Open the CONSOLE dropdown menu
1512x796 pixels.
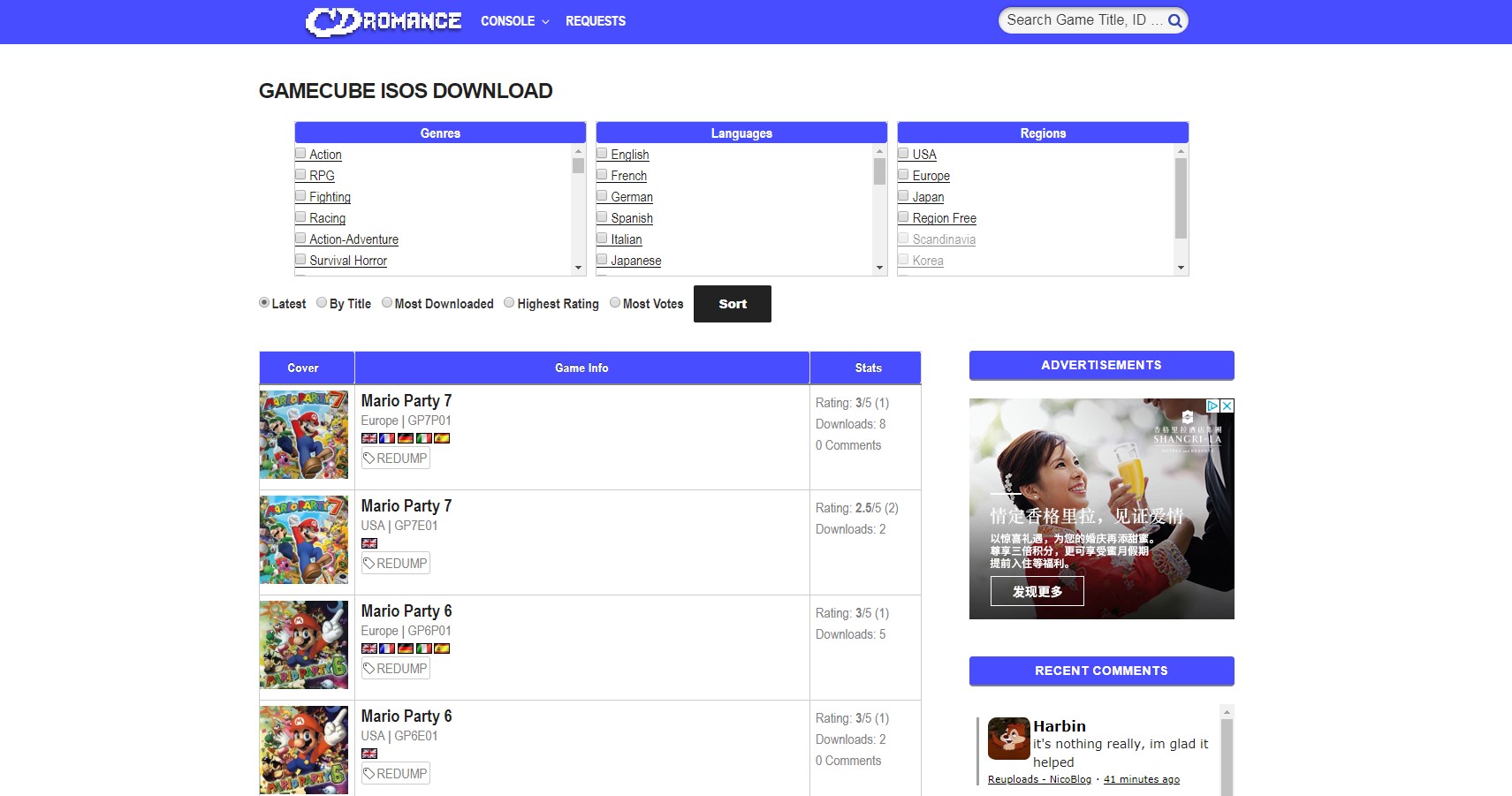point(514,21)
